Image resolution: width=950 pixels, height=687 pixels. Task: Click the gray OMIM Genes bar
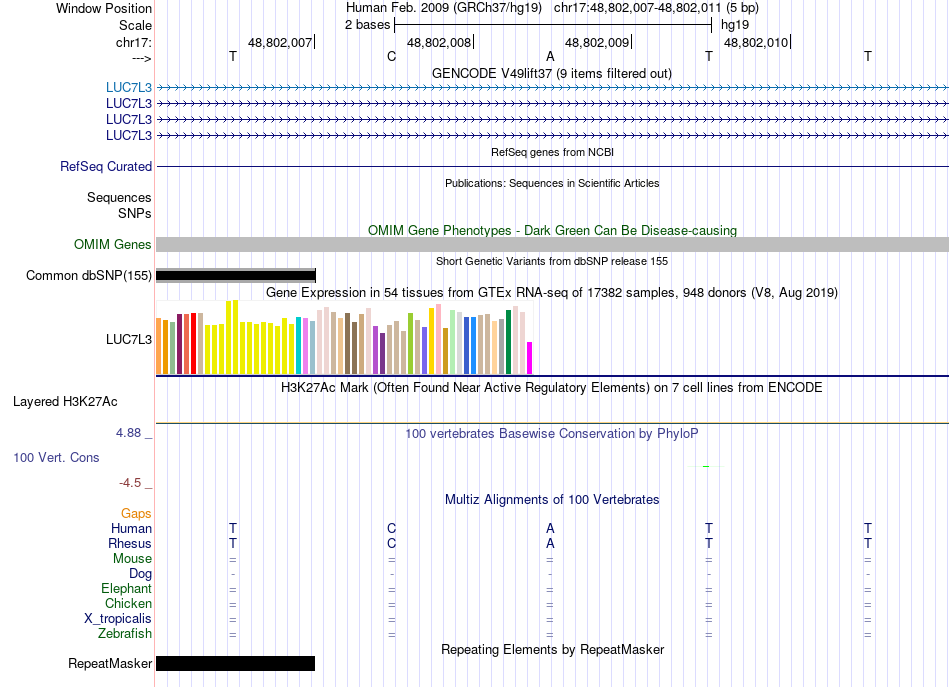coord(552,245)
